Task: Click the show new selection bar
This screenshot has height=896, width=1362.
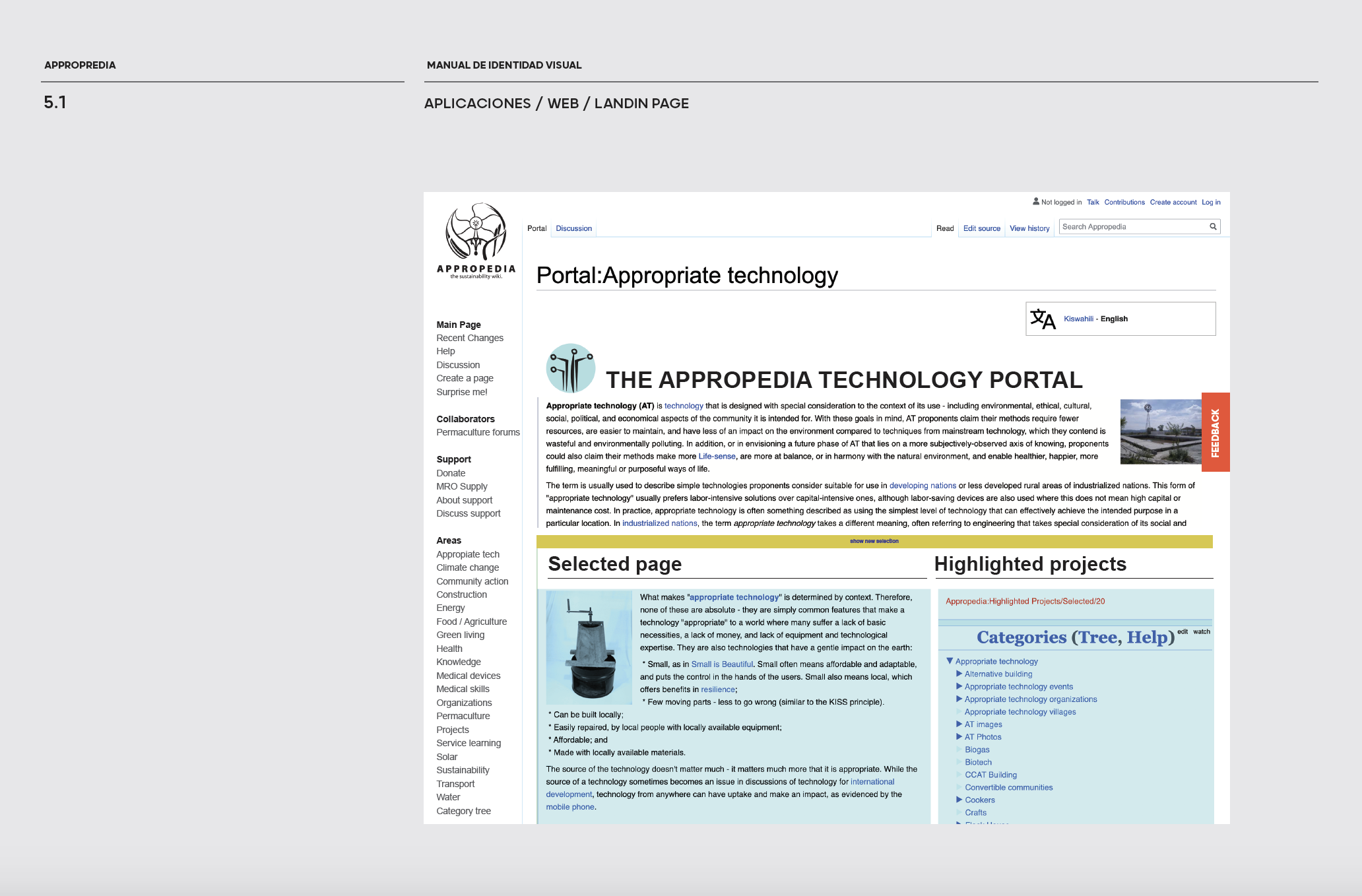Action: point(874,541)
